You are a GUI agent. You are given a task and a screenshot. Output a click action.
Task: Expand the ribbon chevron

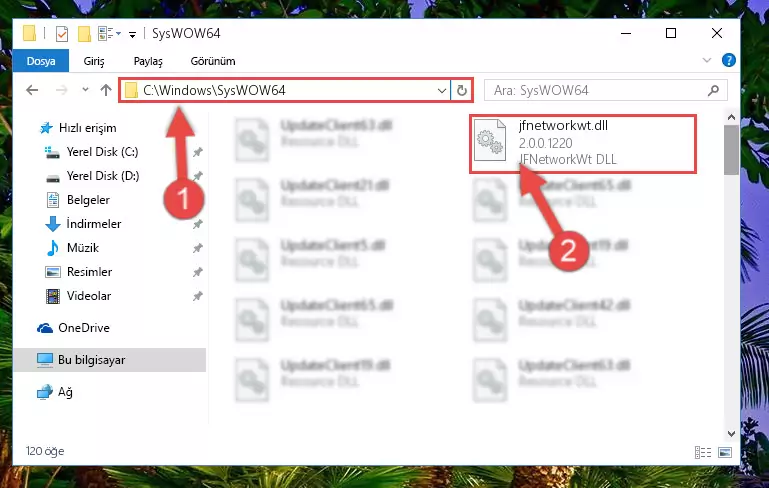pos(707,60)
